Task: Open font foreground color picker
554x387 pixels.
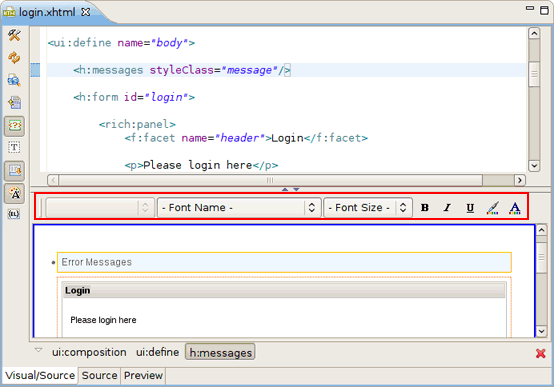Action: click(x=515, y=207)
